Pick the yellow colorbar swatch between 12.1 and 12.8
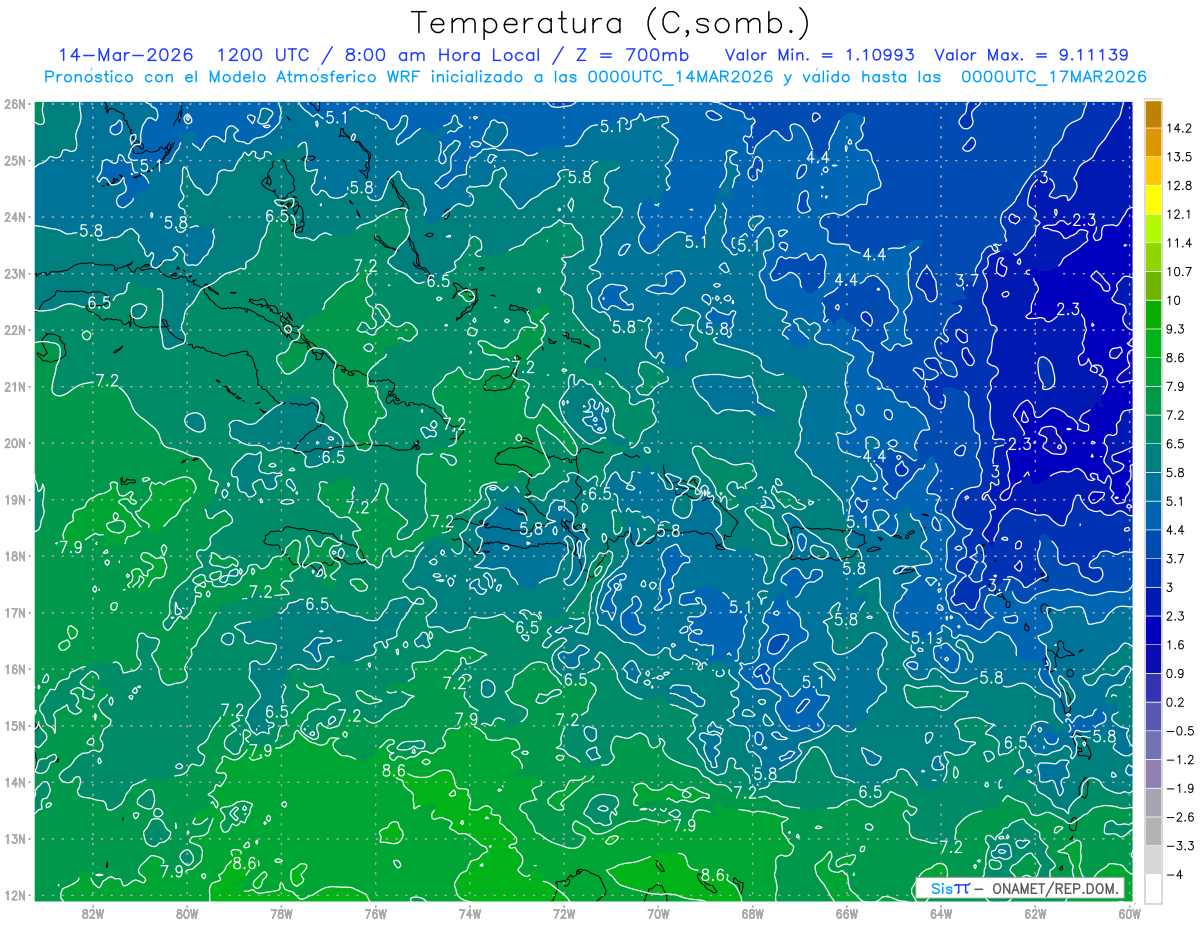Screen dimensions: 1200x927 point(1153,200)
